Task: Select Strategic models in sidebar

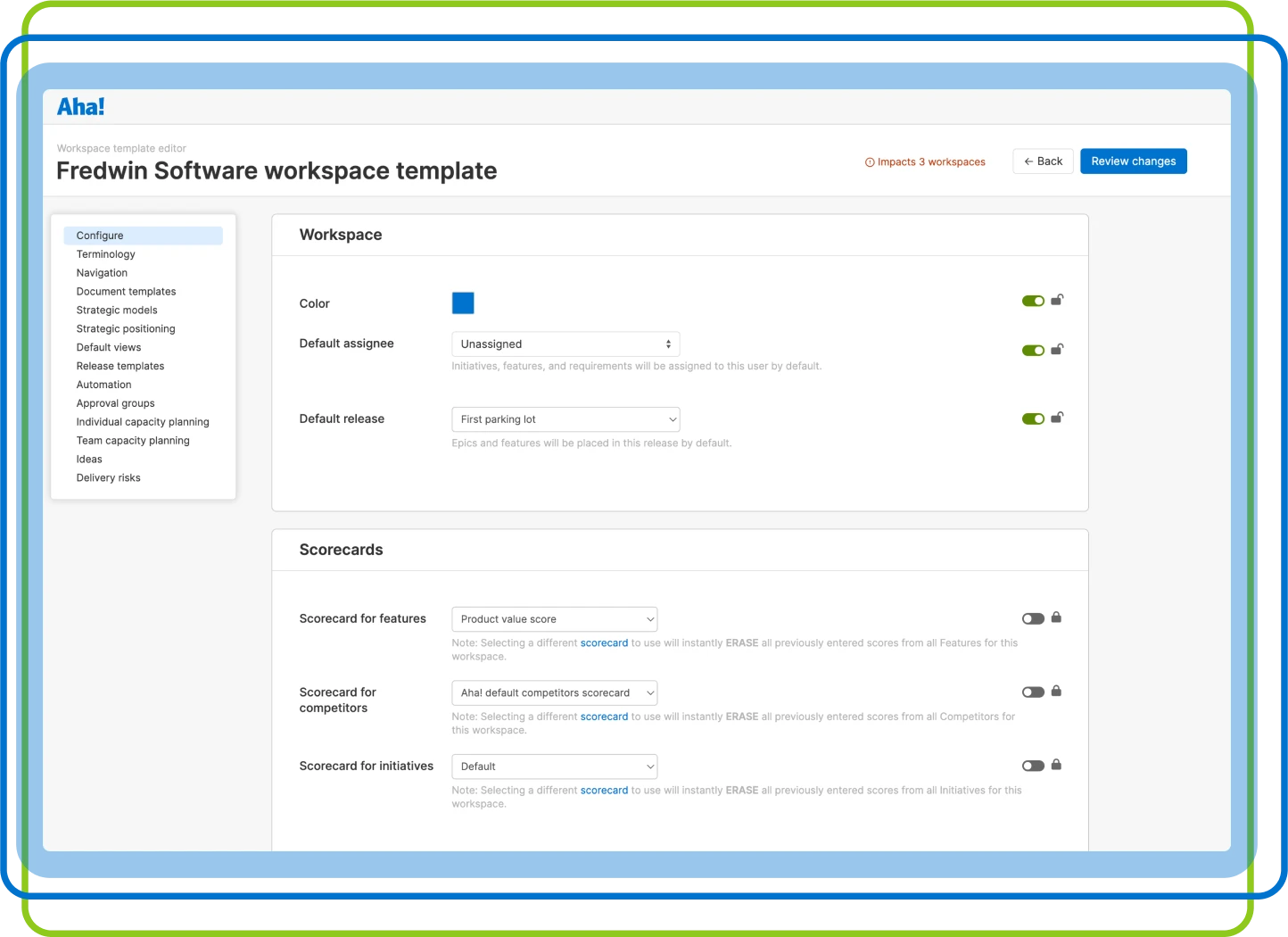Action: (x=117, y=311)
